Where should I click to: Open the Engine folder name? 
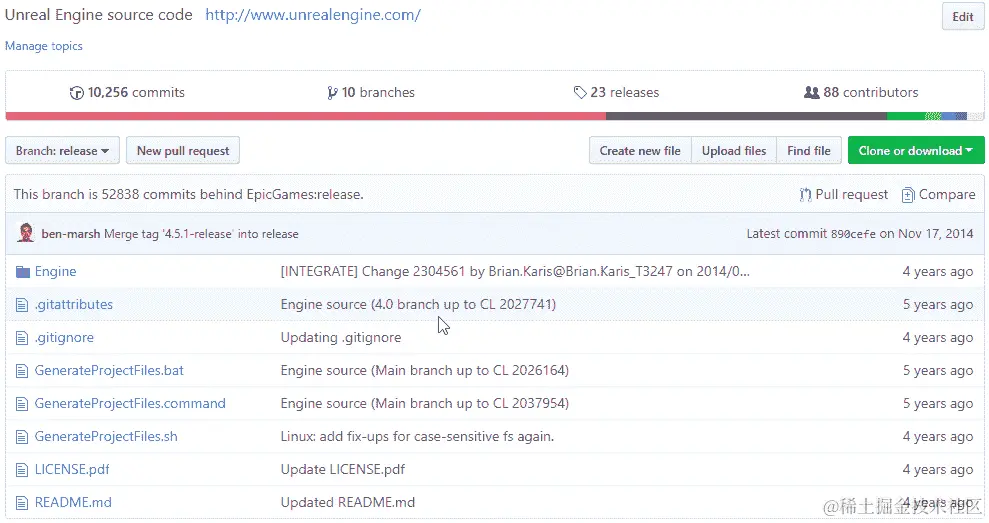click(56, 272)
